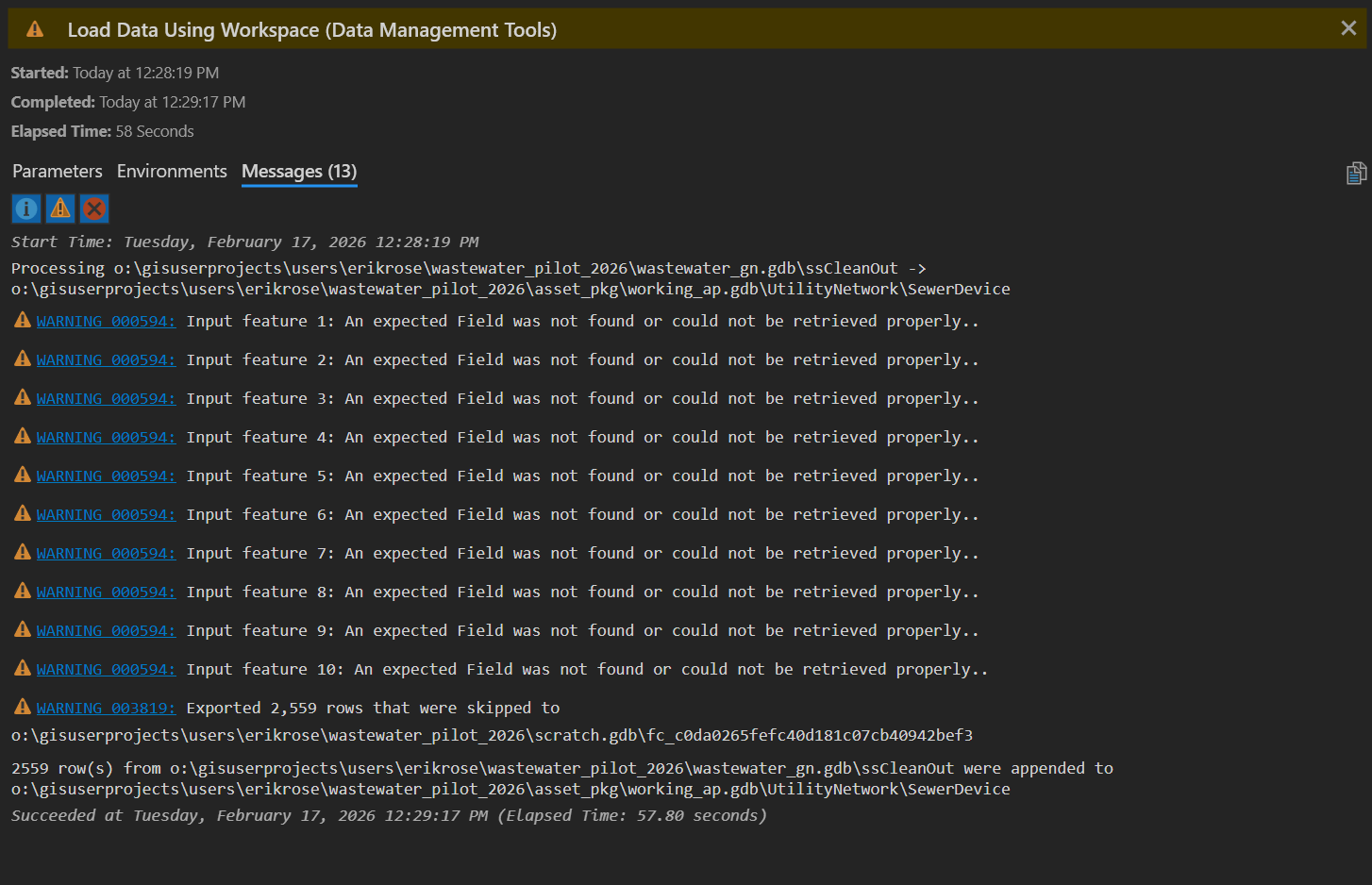
Task: Click the warning triangle beside Input feature 1 warning
Action: pyautogui.click(x=22, y=320)
